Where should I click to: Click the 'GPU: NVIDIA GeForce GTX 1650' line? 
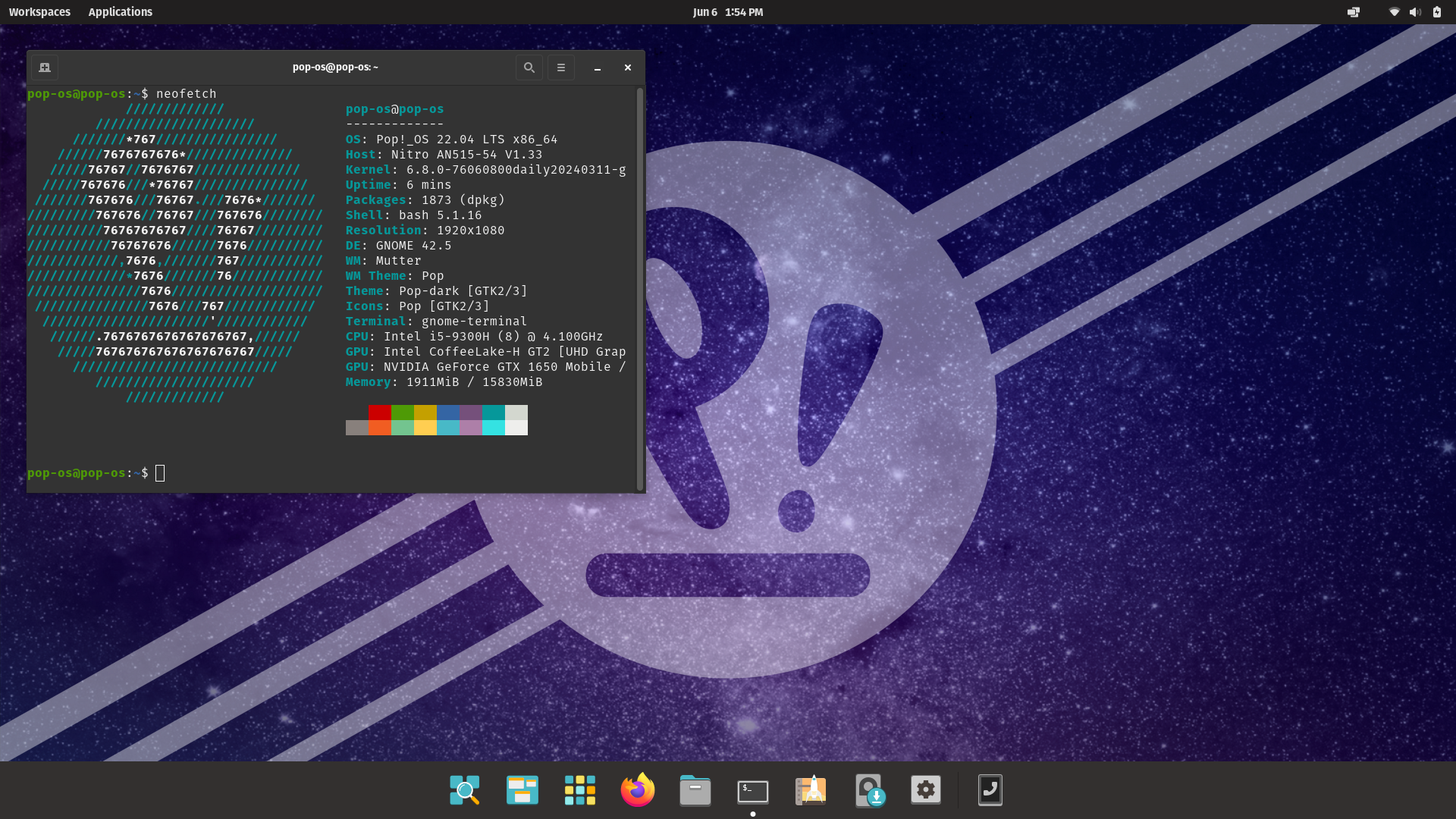pos(486,367)
